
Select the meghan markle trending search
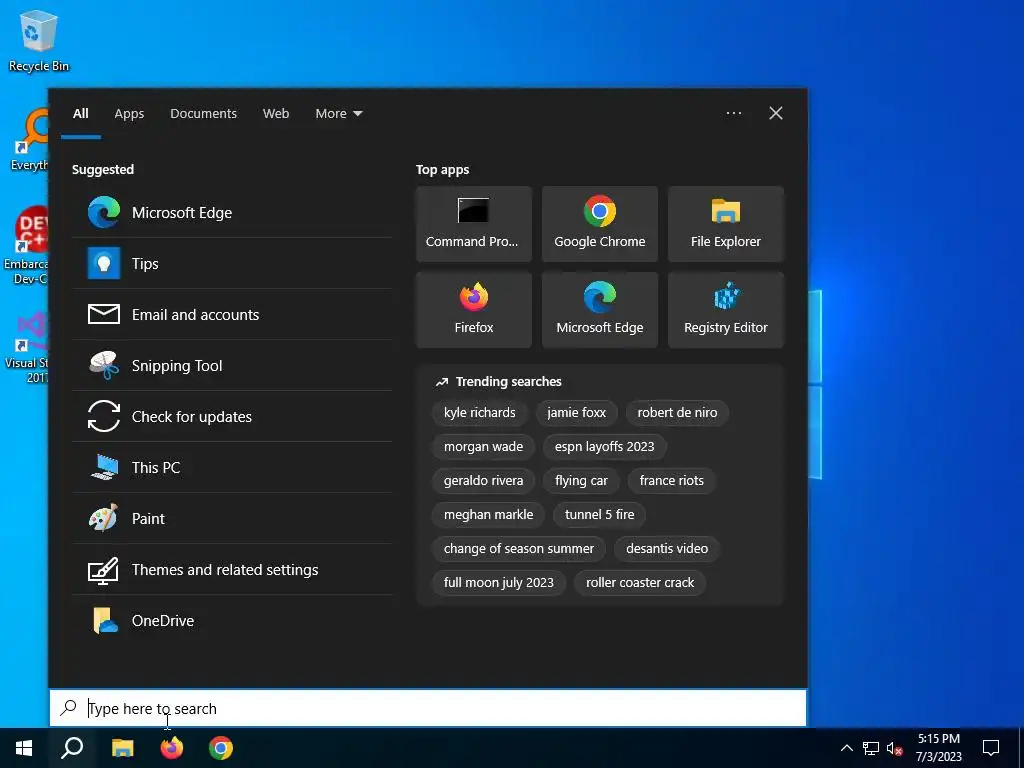[488, 514]
